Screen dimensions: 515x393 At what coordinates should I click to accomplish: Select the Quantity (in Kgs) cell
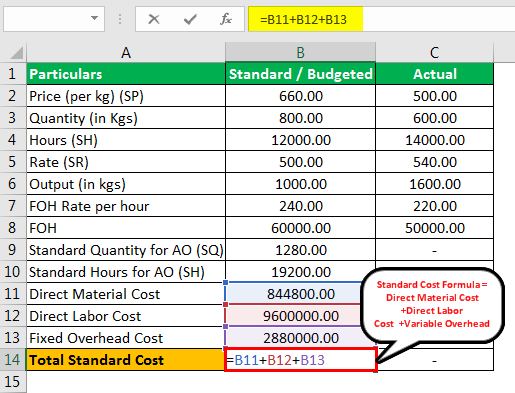point(126,118)
